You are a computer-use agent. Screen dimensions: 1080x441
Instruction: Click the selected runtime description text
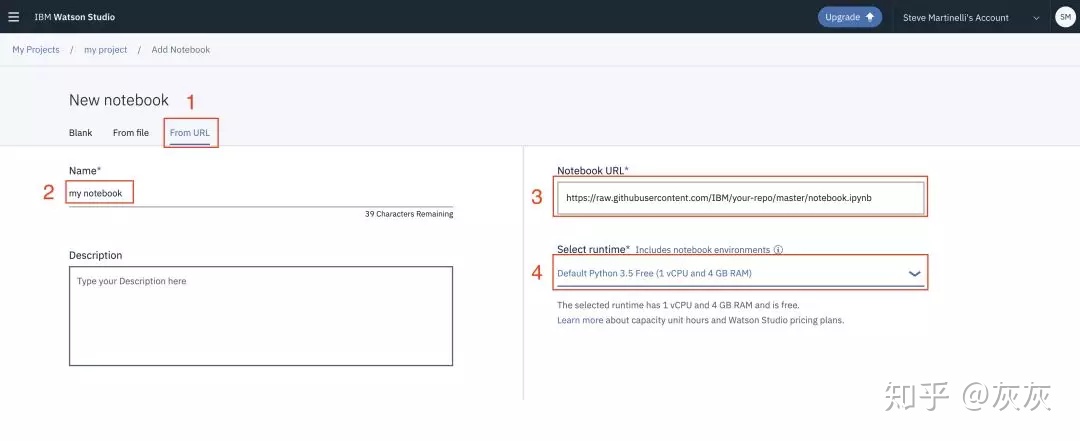pos(678,305)
